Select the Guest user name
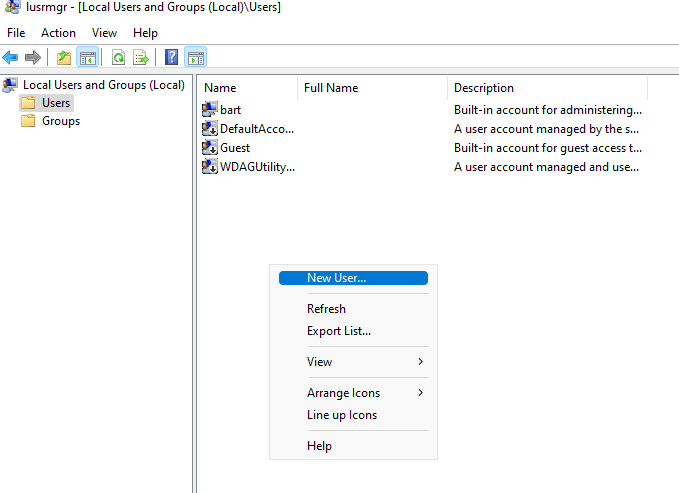The image size is (679, 493). click(x=235, y=148)
